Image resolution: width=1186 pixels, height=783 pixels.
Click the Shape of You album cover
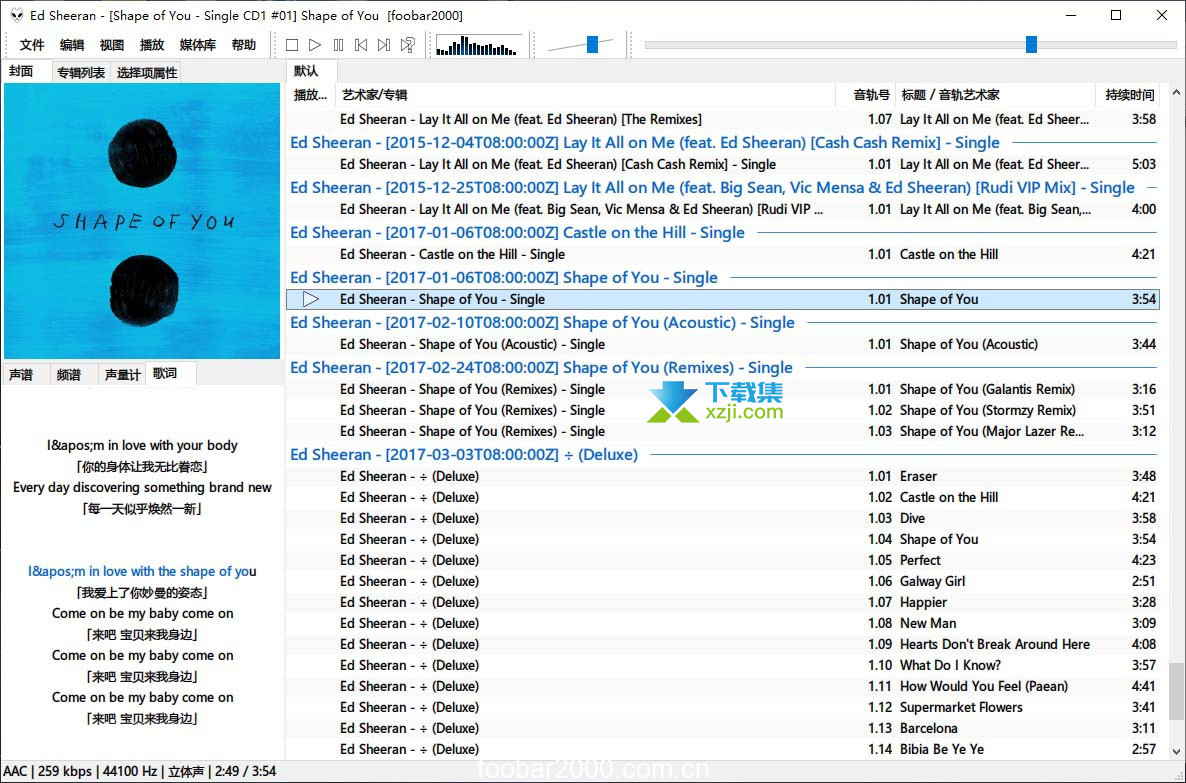tap(142, 221)
